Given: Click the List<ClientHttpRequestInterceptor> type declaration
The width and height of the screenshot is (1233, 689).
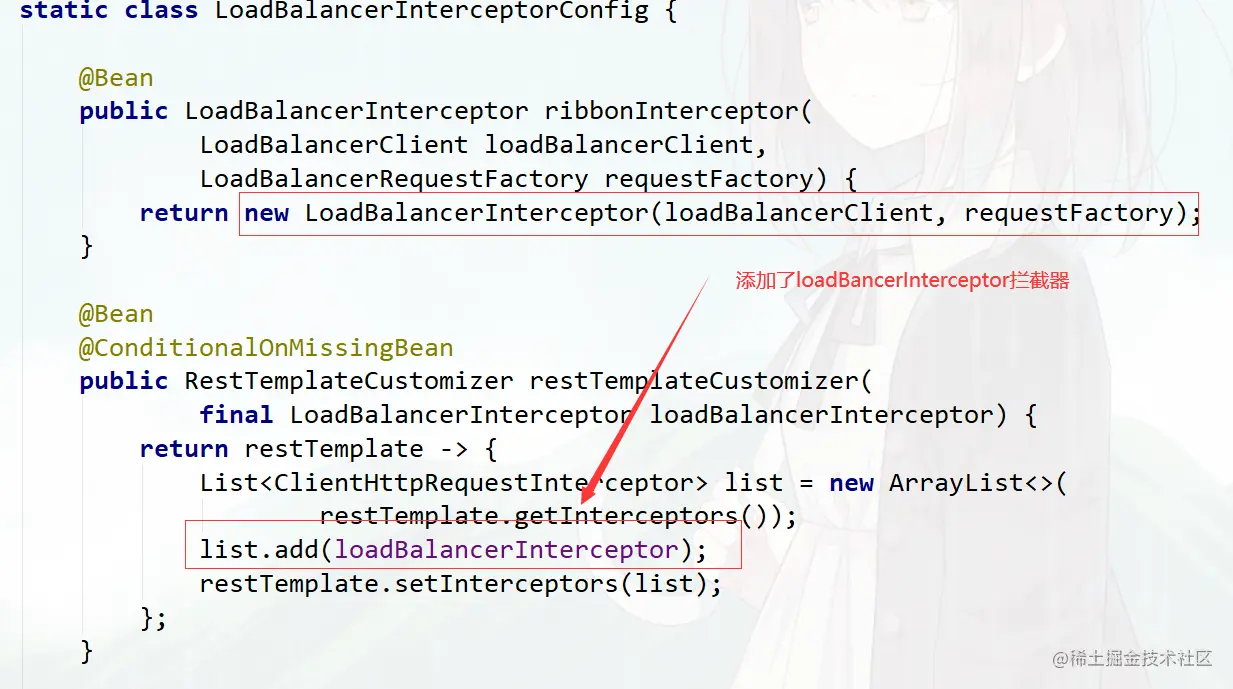Looking at the screenshot, I should click(454, 483).
